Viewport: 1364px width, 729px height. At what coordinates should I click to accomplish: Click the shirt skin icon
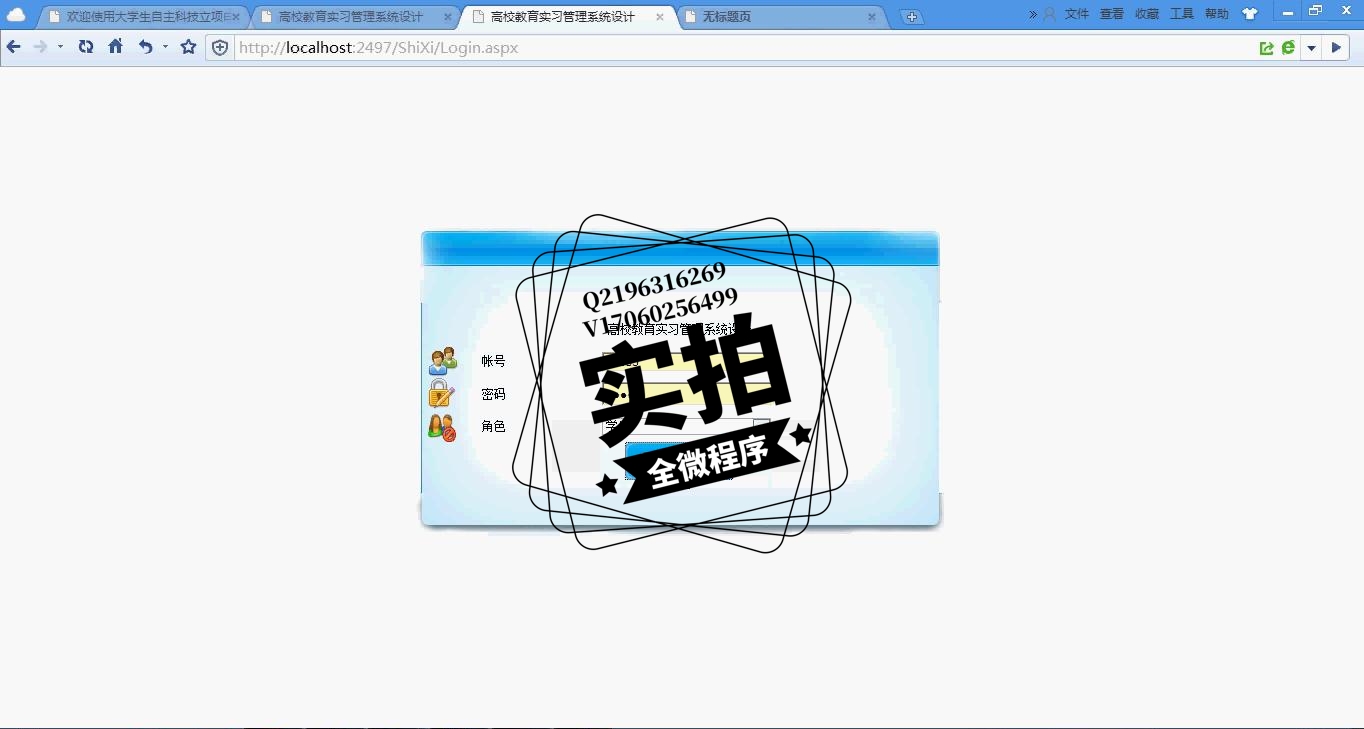(1250, 14)
